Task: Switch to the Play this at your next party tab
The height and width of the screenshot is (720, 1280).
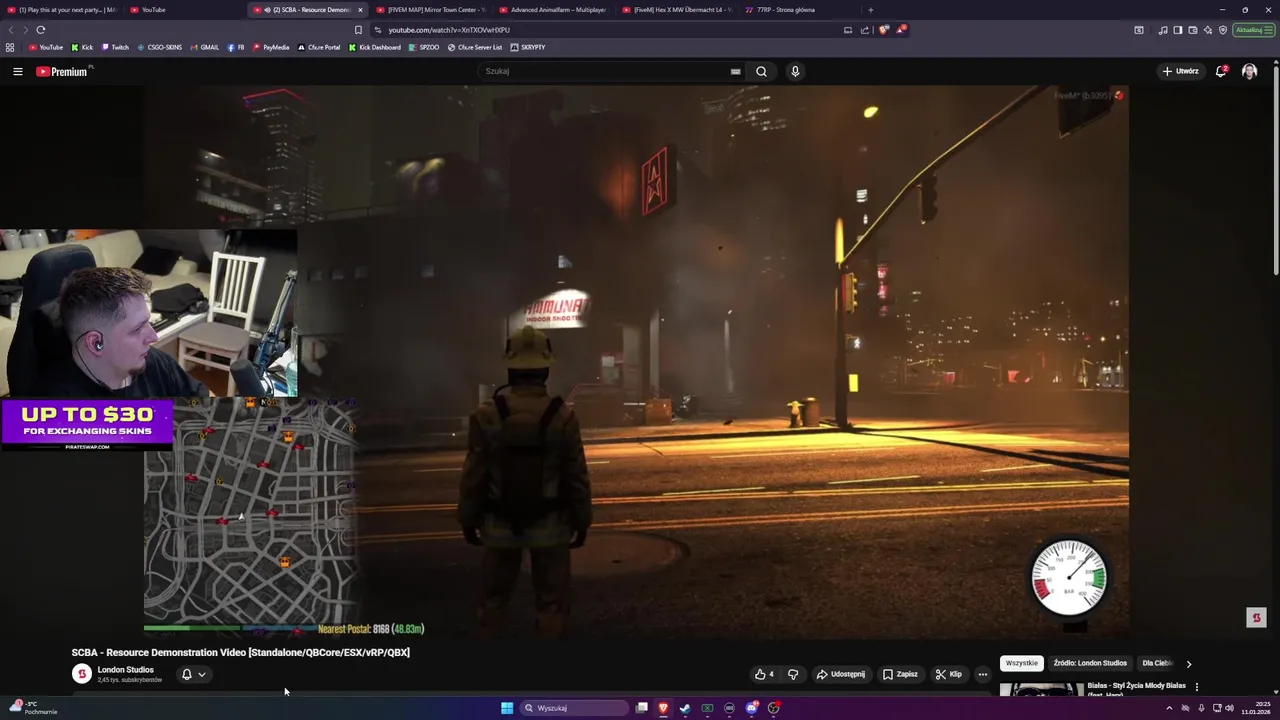Action: click(61, 10)
